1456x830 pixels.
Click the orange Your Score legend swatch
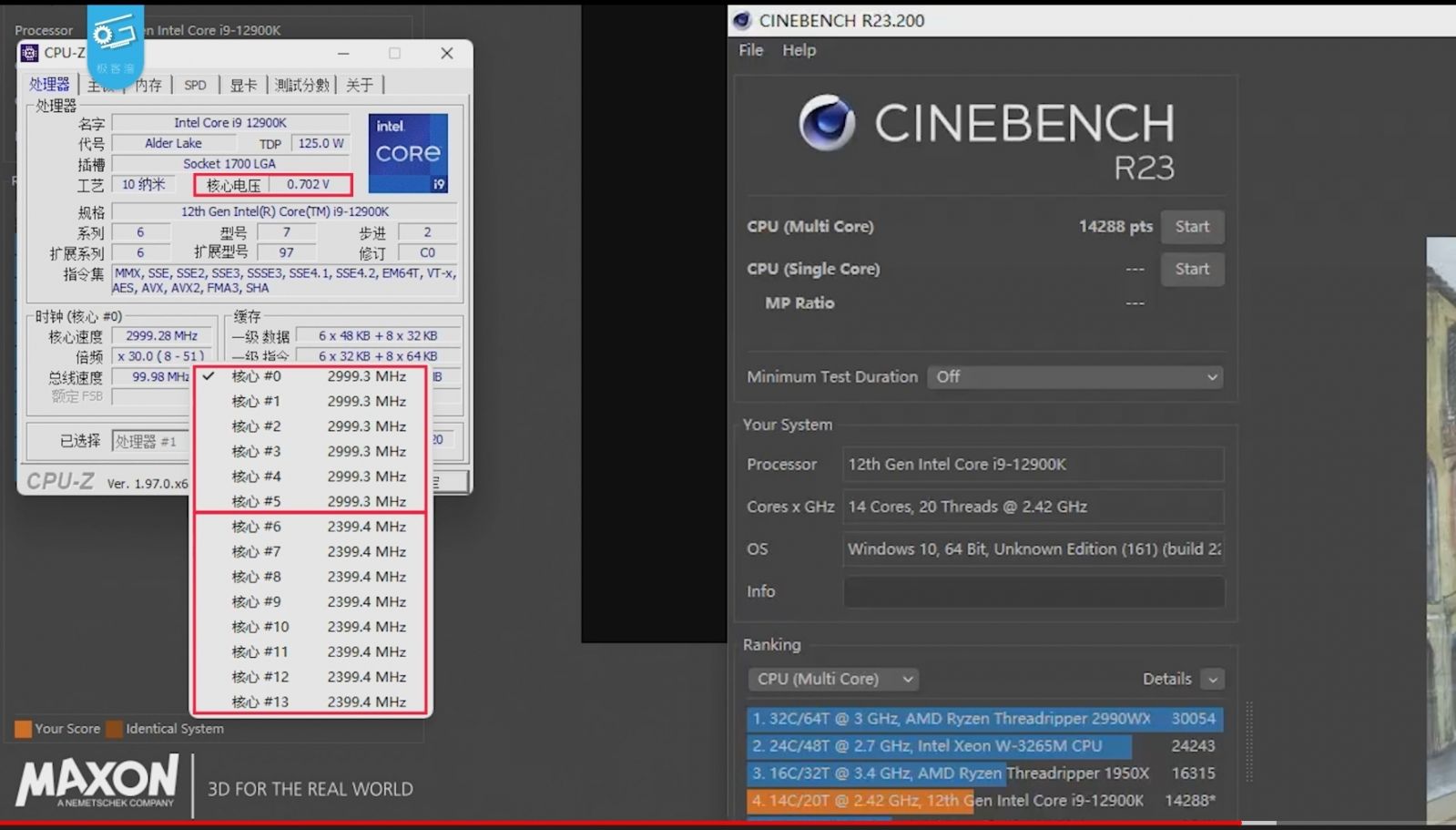click(23, 729)
